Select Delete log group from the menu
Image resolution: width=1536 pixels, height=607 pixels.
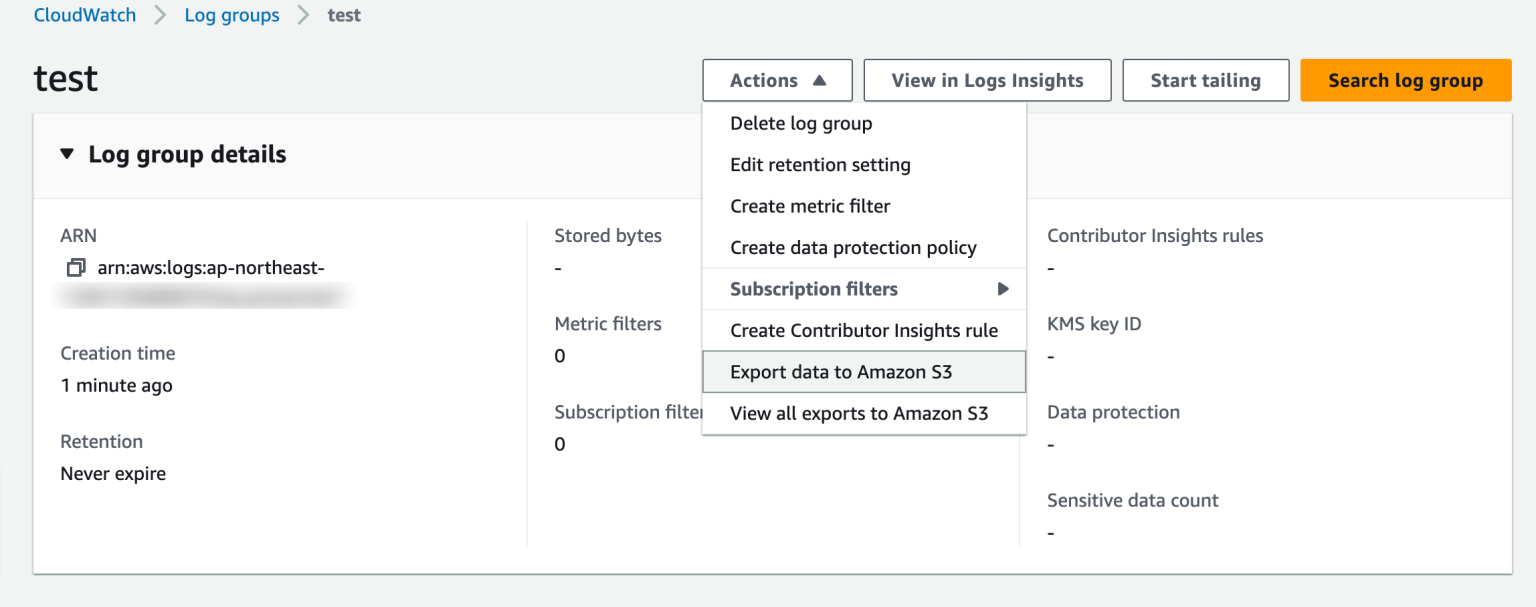801,123
